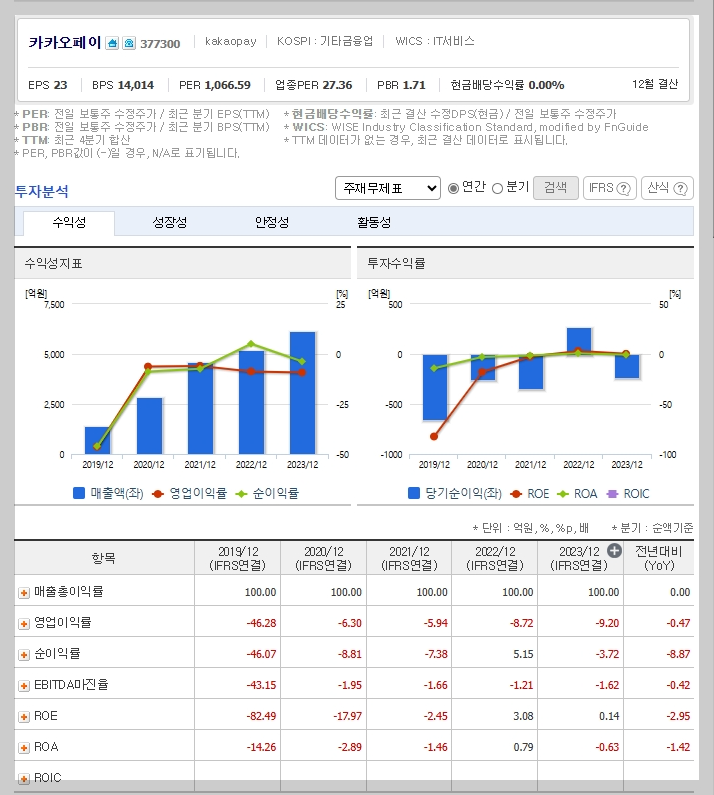Select the 분기 radio button

point(497,189)
